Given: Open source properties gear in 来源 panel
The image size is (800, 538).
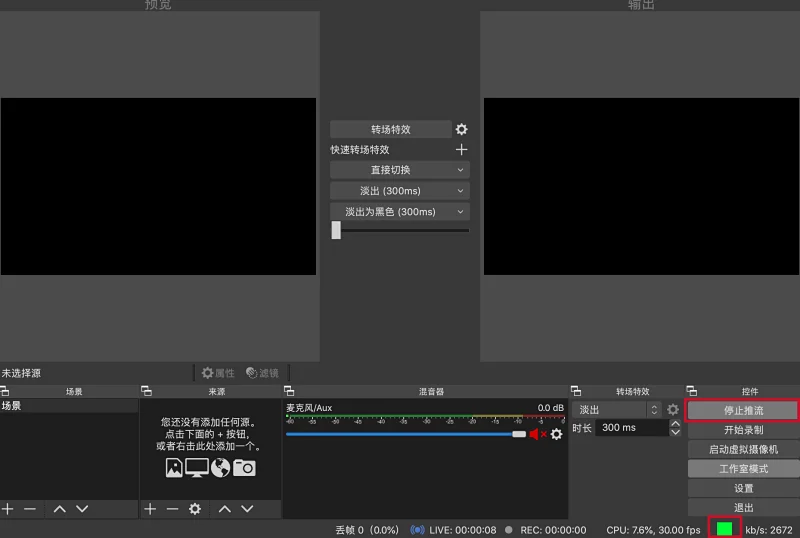Looking at the screenshot, I should tap(195, 509).
